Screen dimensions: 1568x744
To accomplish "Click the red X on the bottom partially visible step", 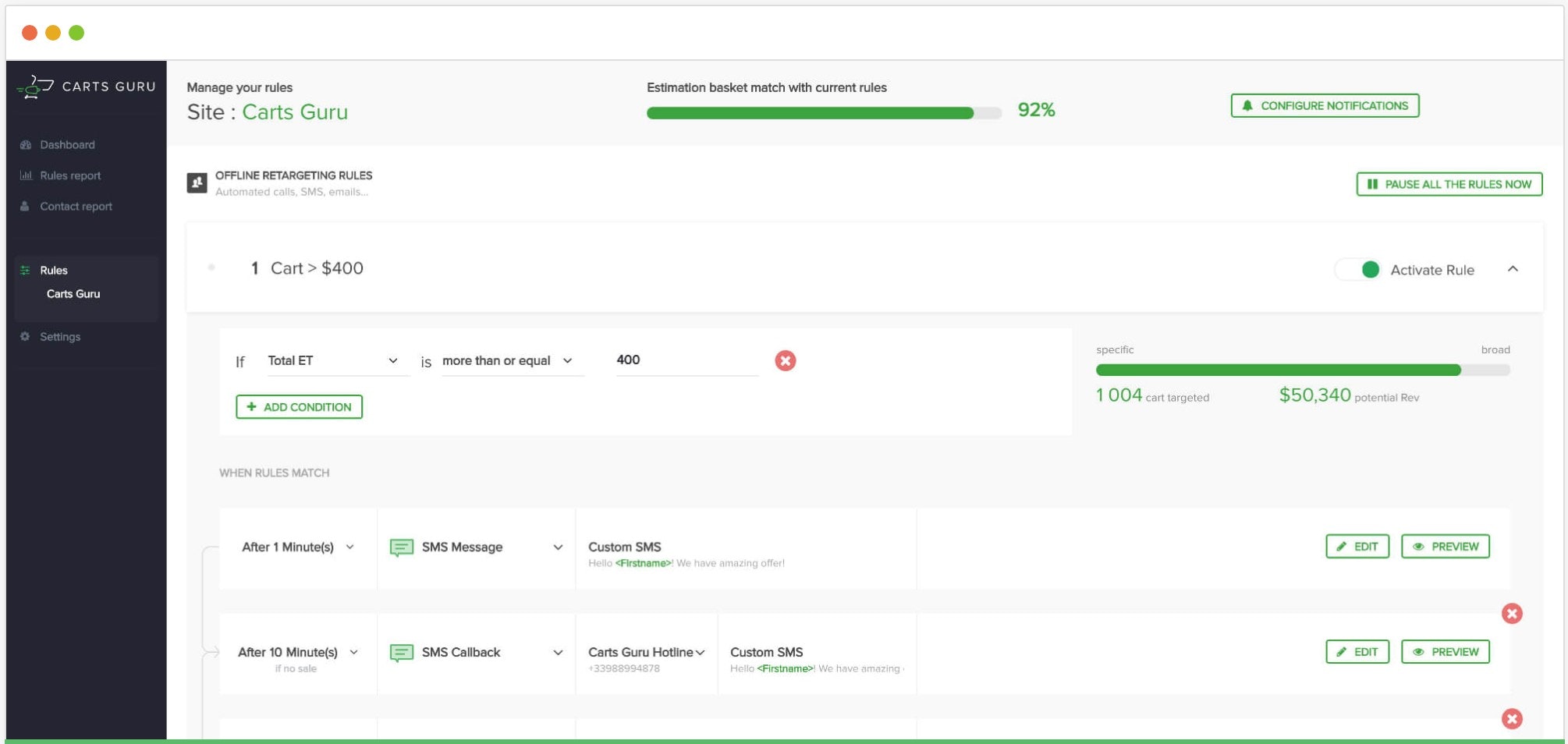I will pyautogui.click(x=1512, y=719).
